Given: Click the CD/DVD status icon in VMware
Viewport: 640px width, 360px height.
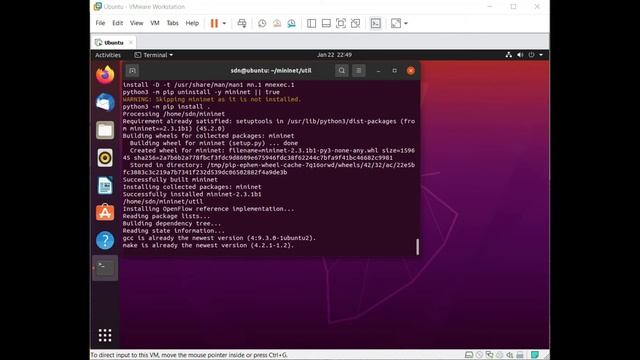Looking at the screenshot, I should tap(479, 355).
